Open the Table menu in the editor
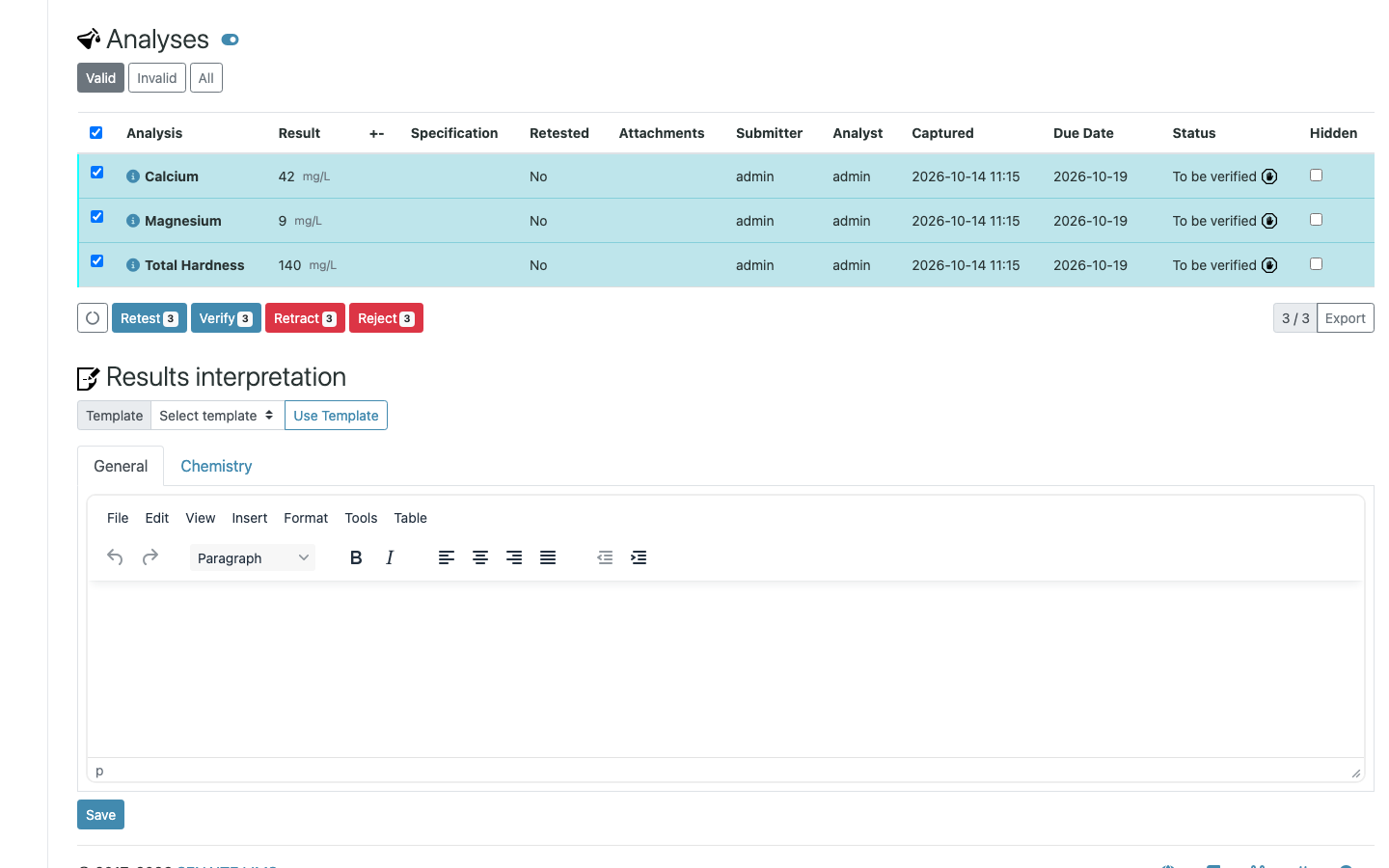The height and width of the screenshot is (868, 1389). pyautogui.click(x=411, y=518)
